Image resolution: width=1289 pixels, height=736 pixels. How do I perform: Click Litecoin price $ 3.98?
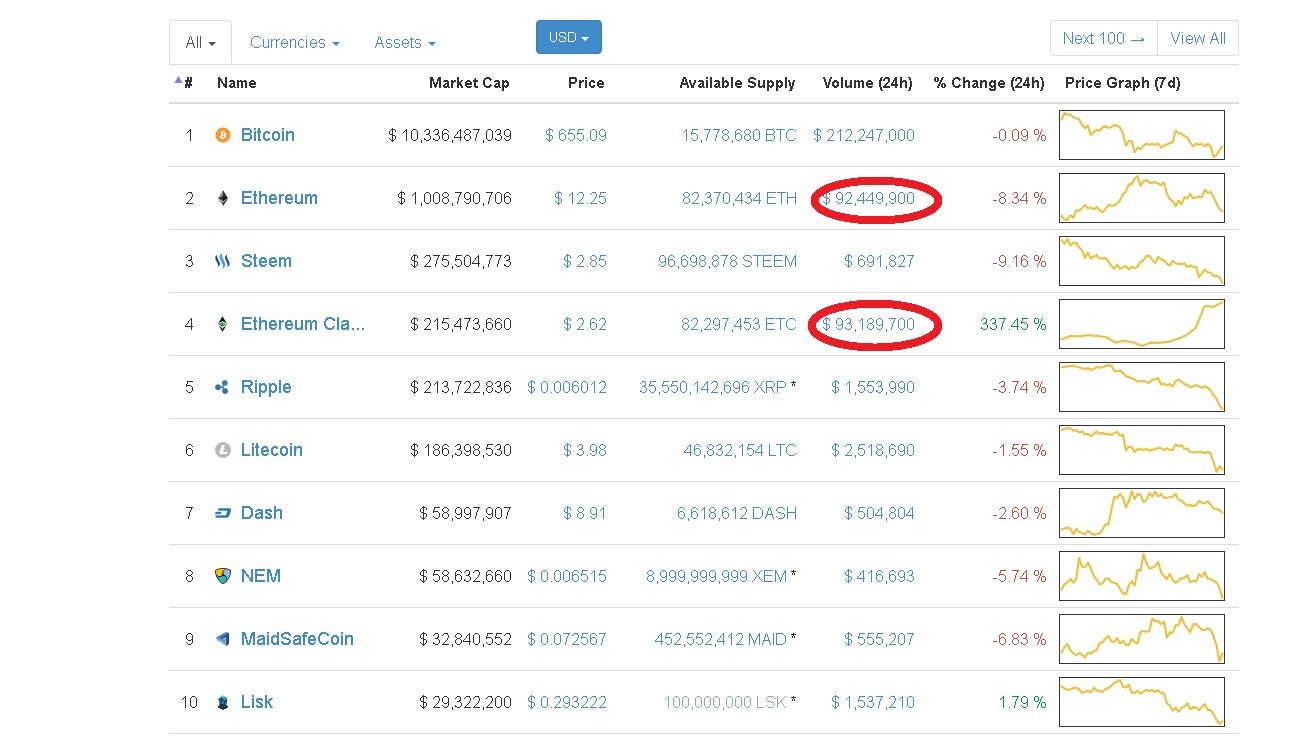click(x=585, y=450)
